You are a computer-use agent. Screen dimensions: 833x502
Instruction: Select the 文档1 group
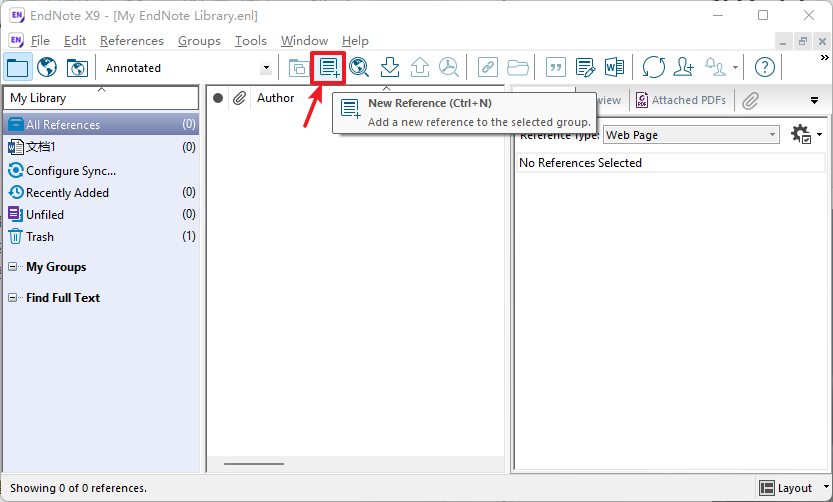coord(101,147)
